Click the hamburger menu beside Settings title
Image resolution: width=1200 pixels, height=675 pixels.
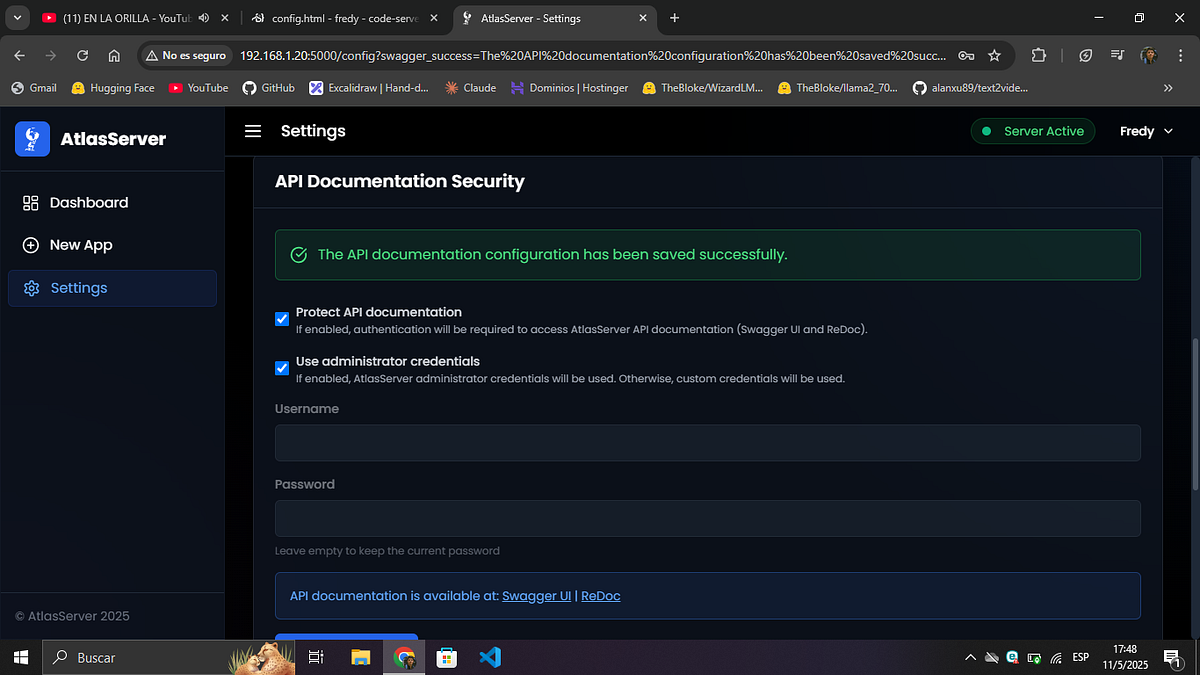coord(253,130)
